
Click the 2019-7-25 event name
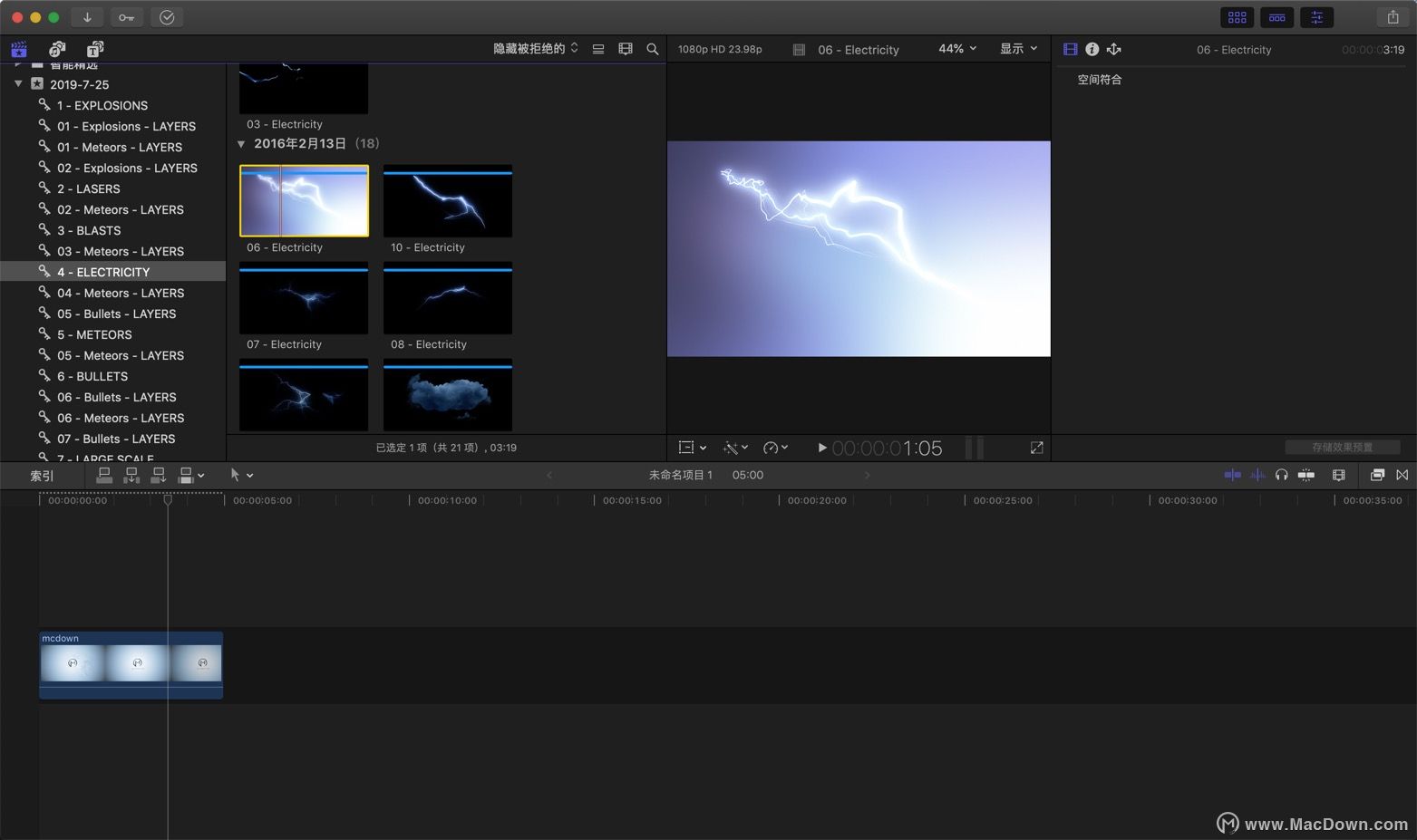[x=79, y=84]
